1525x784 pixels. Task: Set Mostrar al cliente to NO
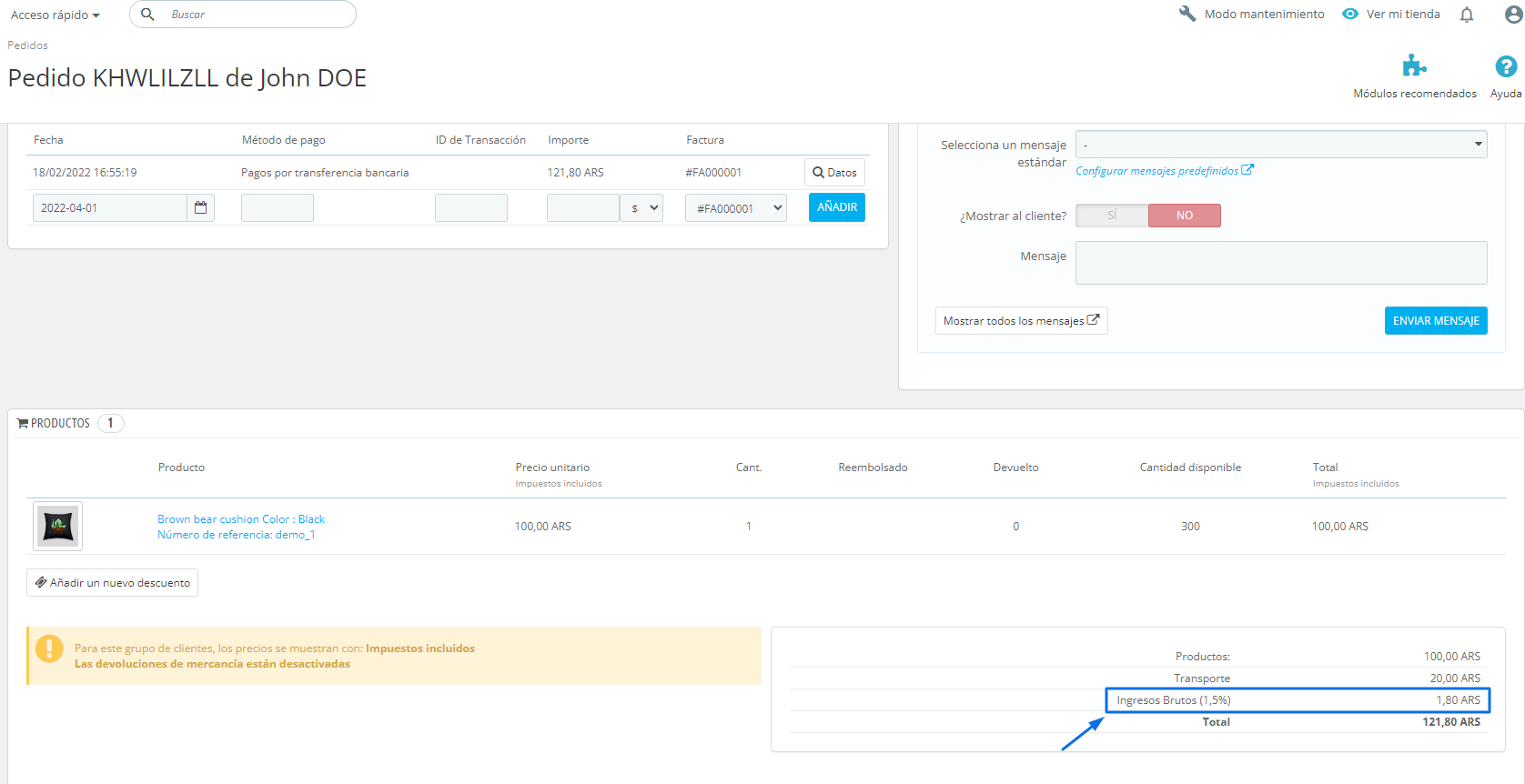pyautogui.click(x=1185, y=216)
